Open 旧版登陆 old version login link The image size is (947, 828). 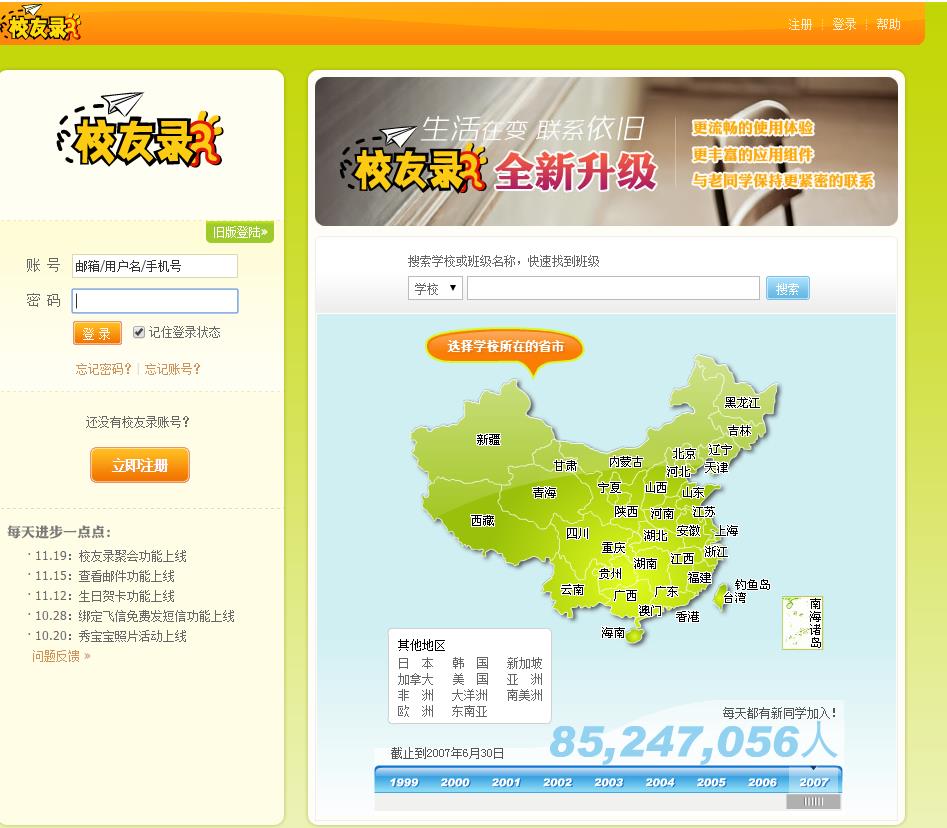coord(240,233)
